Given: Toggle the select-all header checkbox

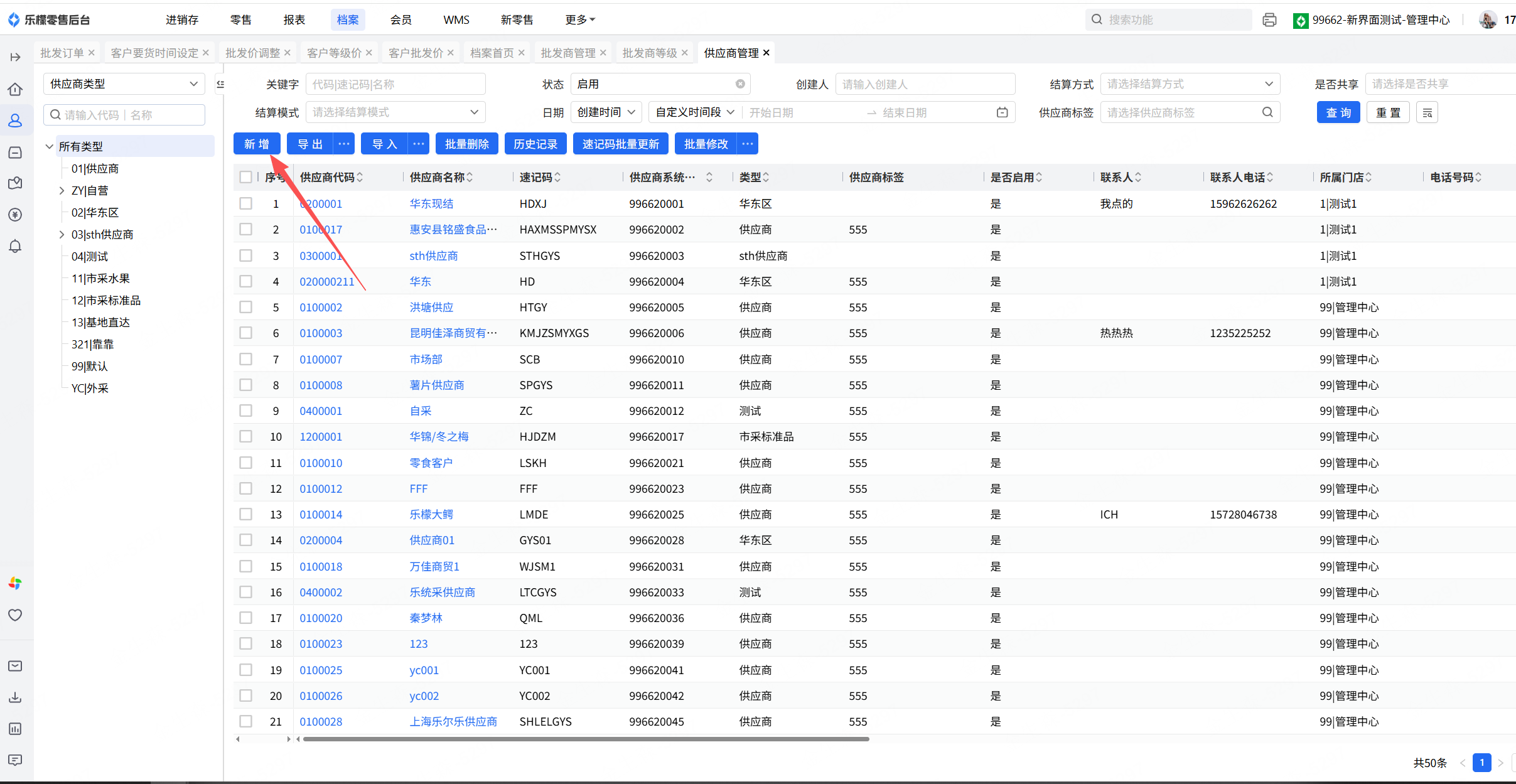Looking at the screenshot, I should [246, 178].
